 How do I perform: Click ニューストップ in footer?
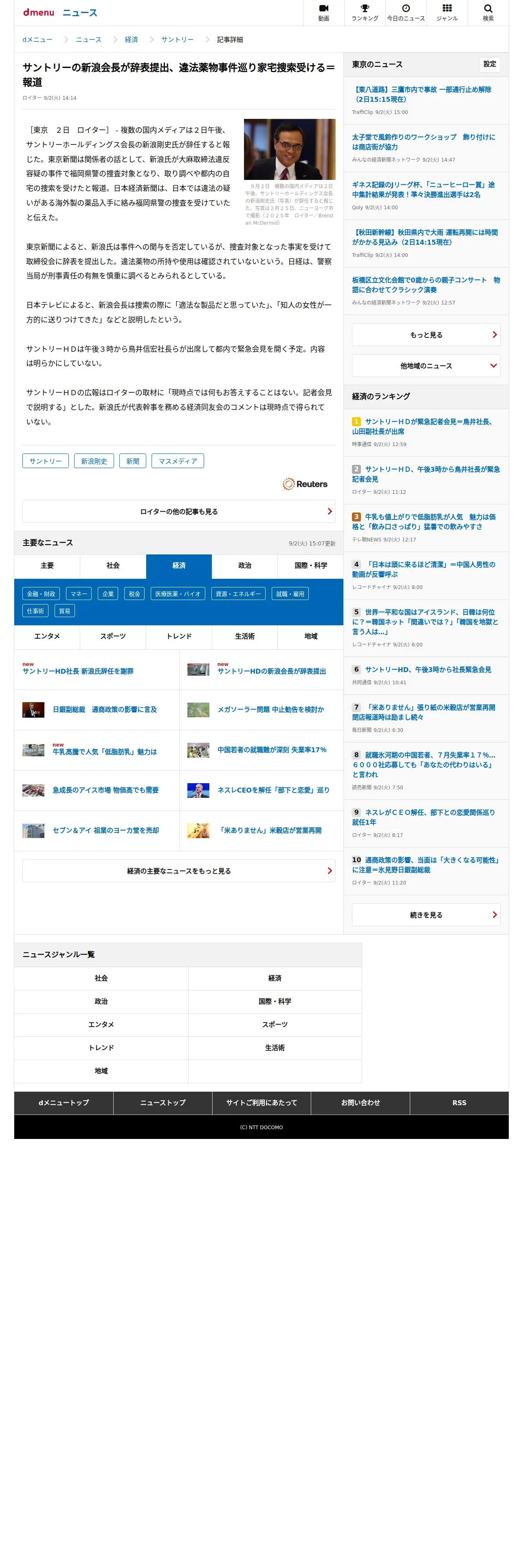click(x=163, y=1102)
